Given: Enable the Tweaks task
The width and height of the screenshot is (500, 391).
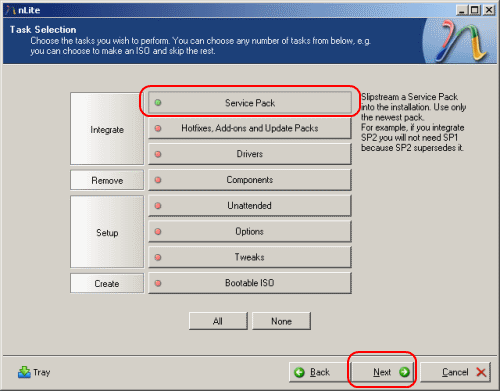Looking at the screenshot, I should (x=250, y=257).
